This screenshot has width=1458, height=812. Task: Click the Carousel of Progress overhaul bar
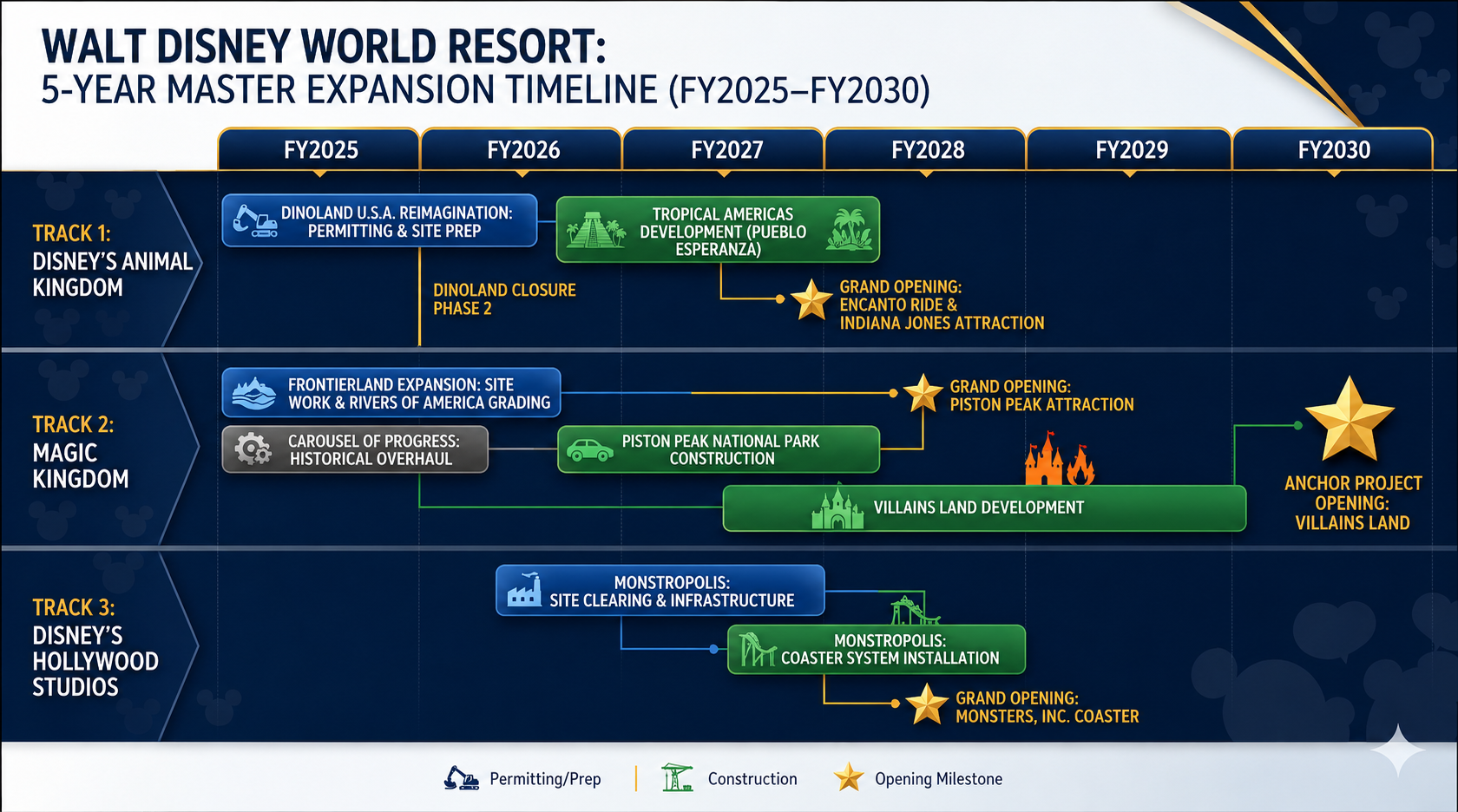pos(355,449)
